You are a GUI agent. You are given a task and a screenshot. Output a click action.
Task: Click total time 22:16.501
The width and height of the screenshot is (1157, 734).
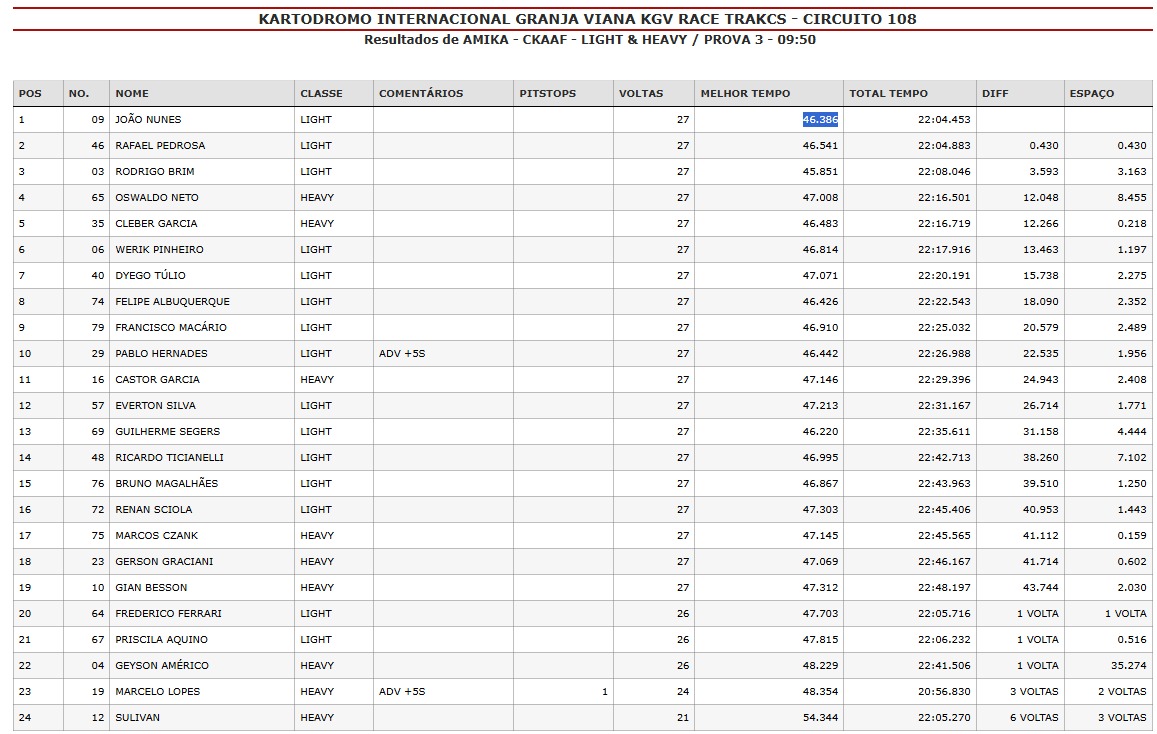tap(944, 198)
